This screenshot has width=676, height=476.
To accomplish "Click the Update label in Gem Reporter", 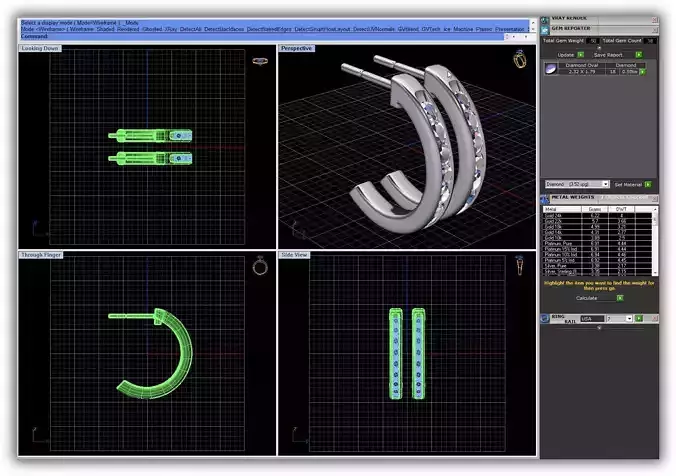I will click(x=565, y=55).
